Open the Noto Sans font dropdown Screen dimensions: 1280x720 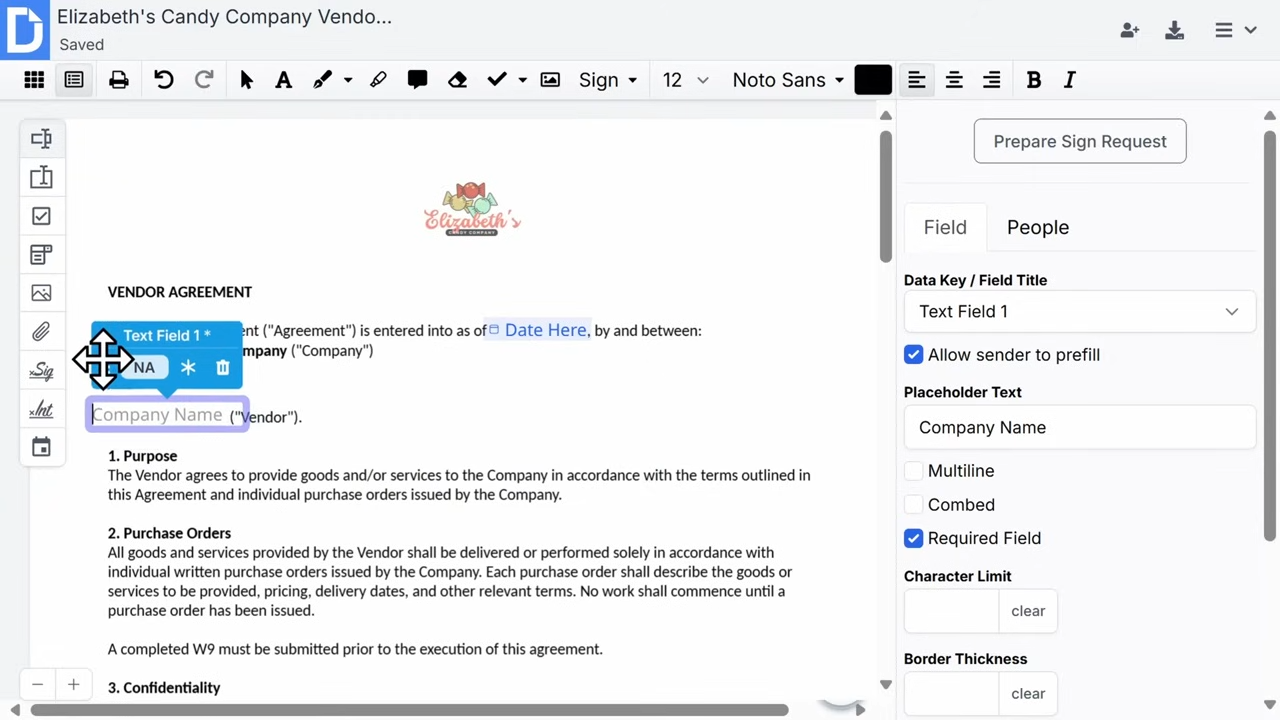788,80
